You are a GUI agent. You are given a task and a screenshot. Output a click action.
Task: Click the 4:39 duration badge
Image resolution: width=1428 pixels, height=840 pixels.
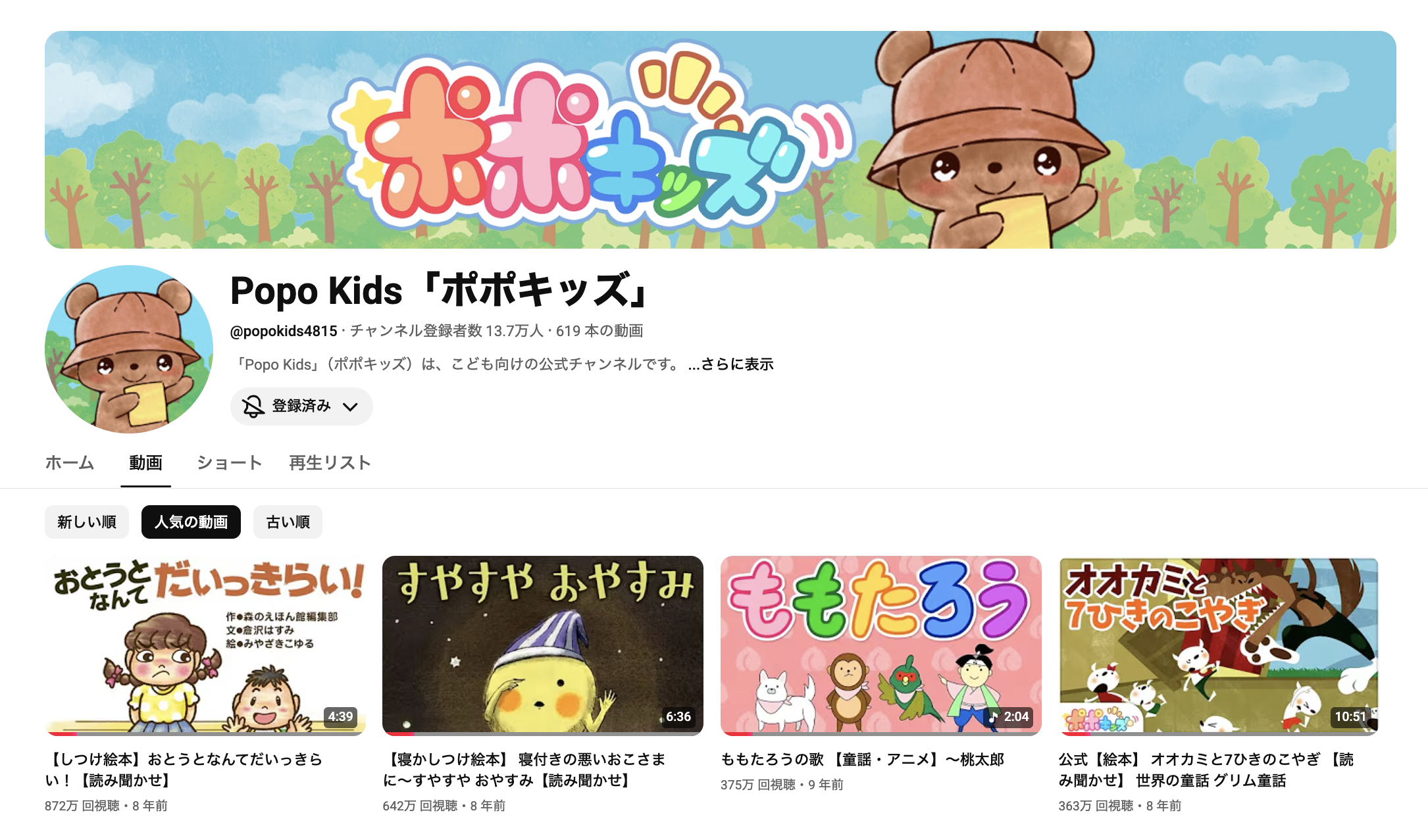(x=340, y=717)
